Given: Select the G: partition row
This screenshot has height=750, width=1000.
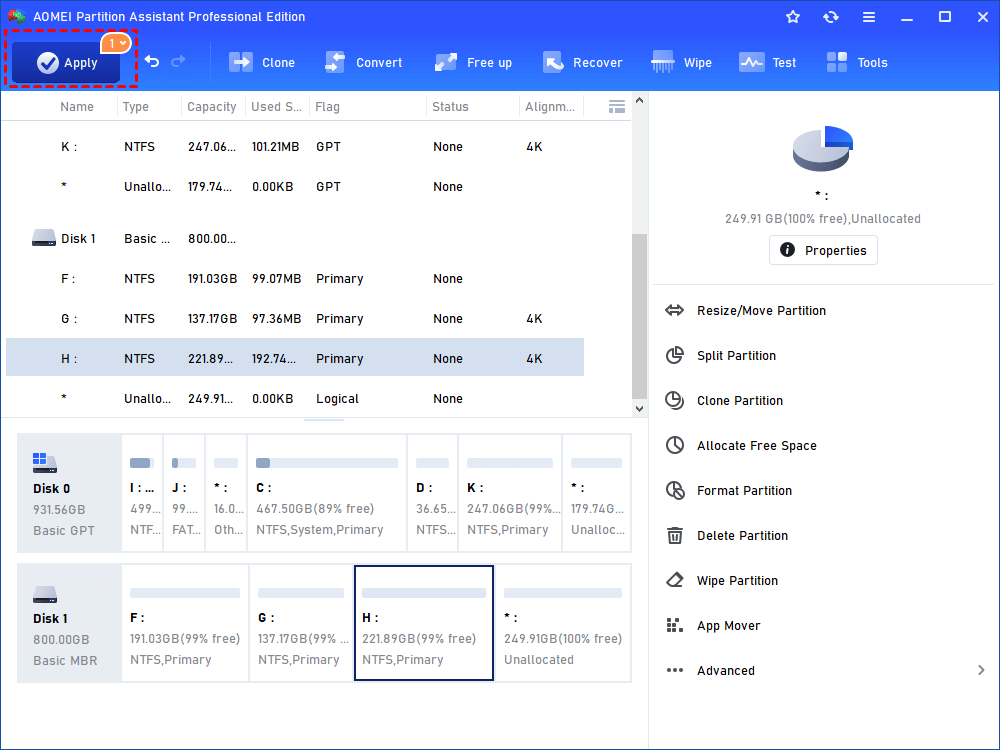Looking at the screenshot, I should pos(295,319).
